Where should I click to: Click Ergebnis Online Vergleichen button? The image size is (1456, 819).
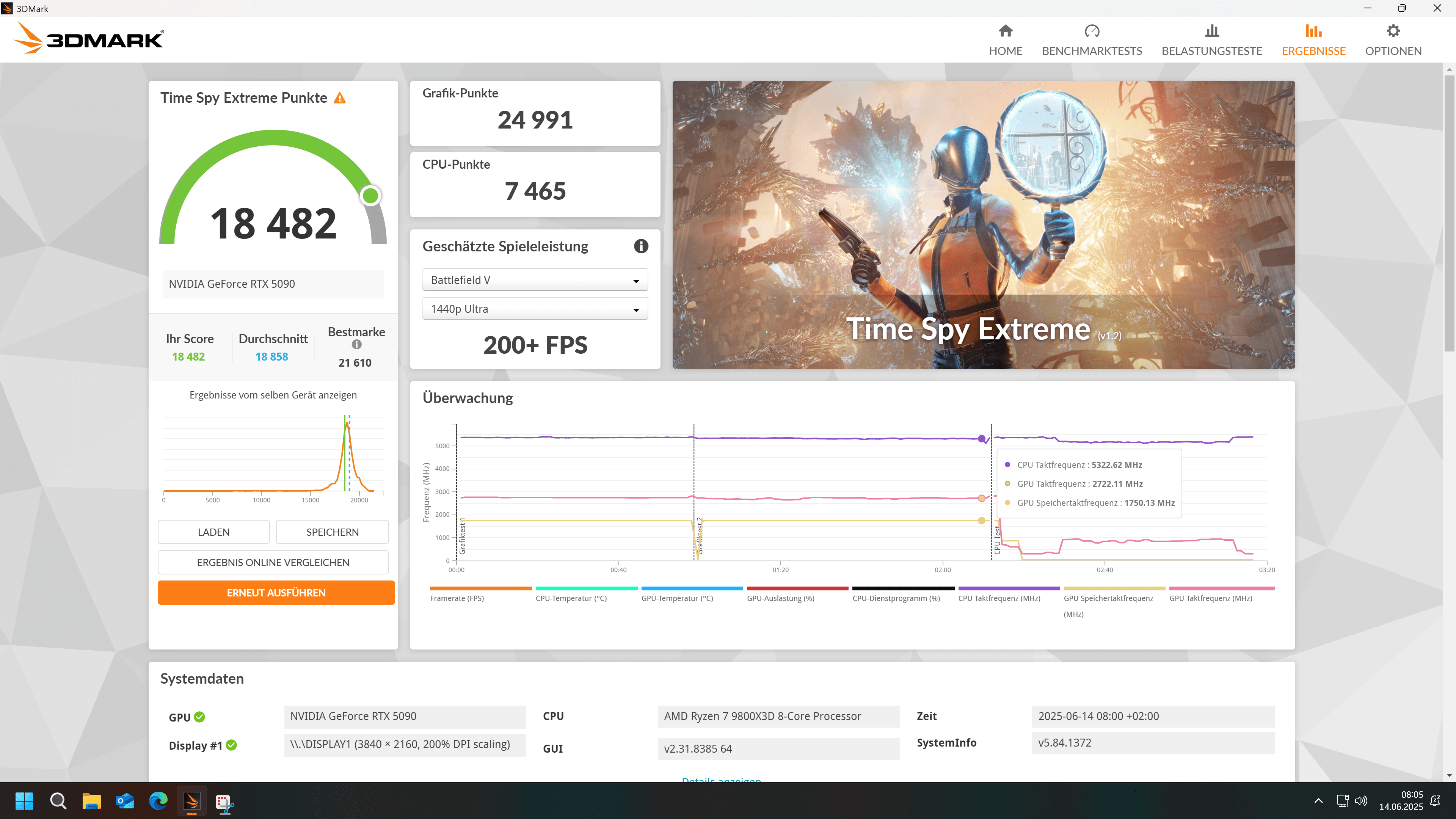pos(273,562)
